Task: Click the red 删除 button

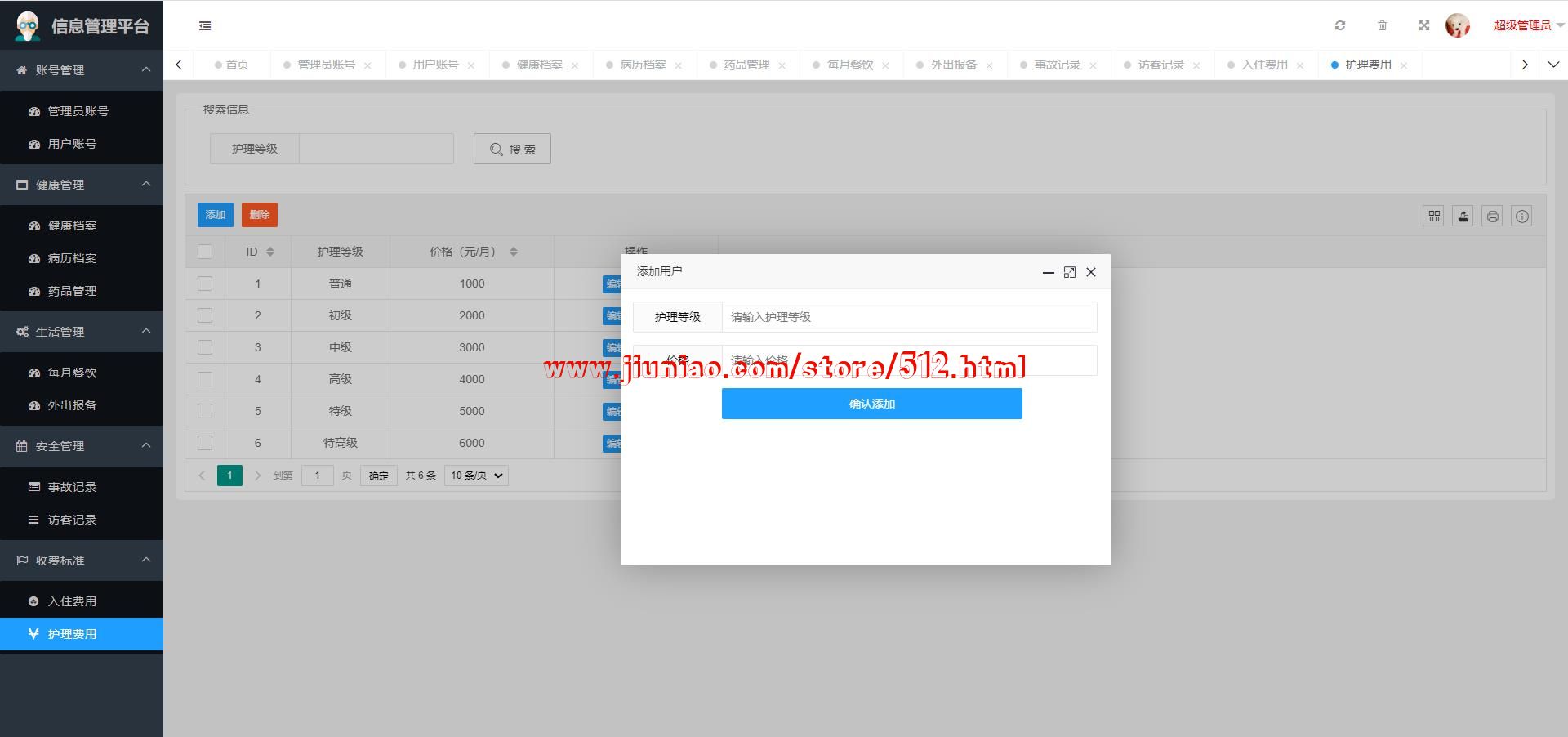Action: [260, 215]
